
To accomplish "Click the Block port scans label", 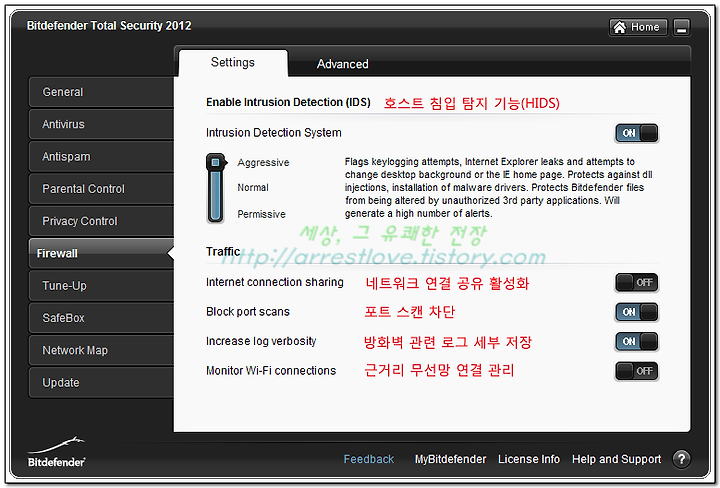I will tap(248, 312).
